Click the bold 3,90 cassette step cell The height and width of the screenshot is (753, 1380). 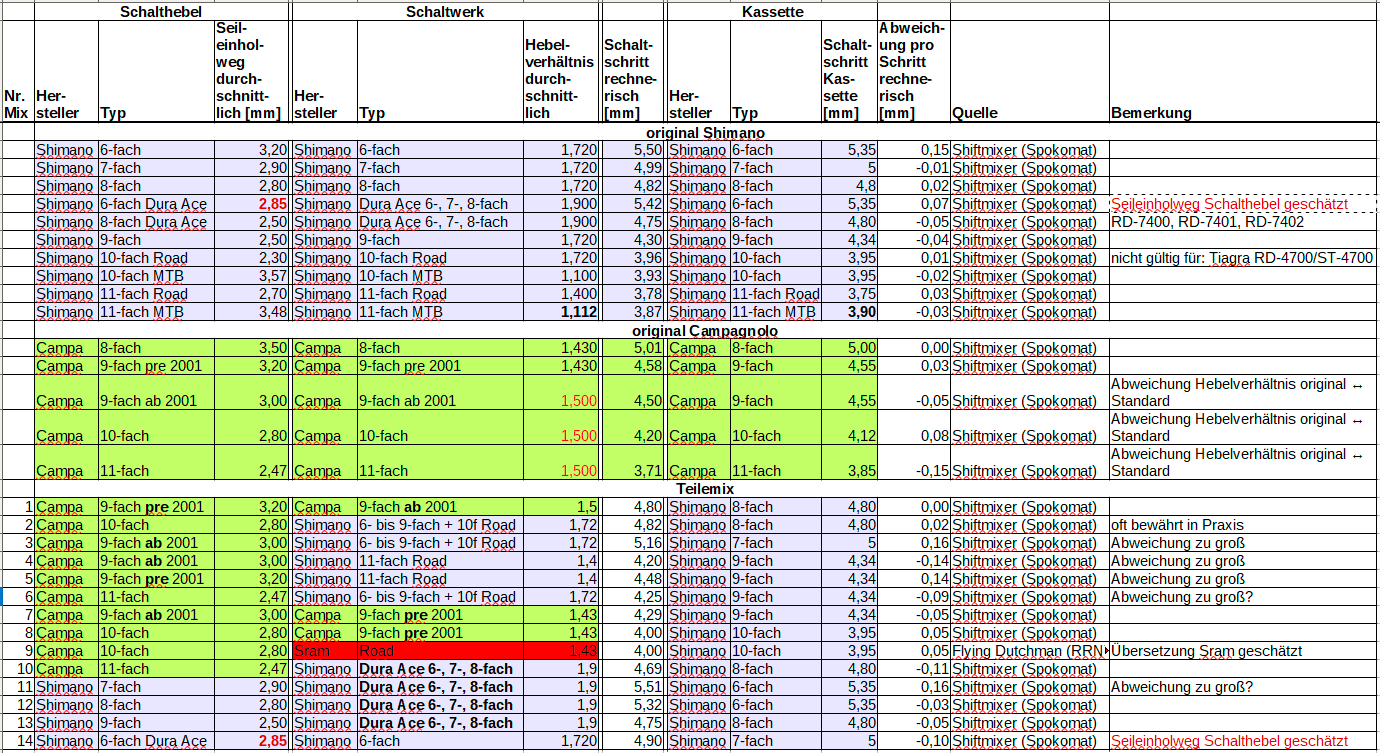click(x=849, y=312)
